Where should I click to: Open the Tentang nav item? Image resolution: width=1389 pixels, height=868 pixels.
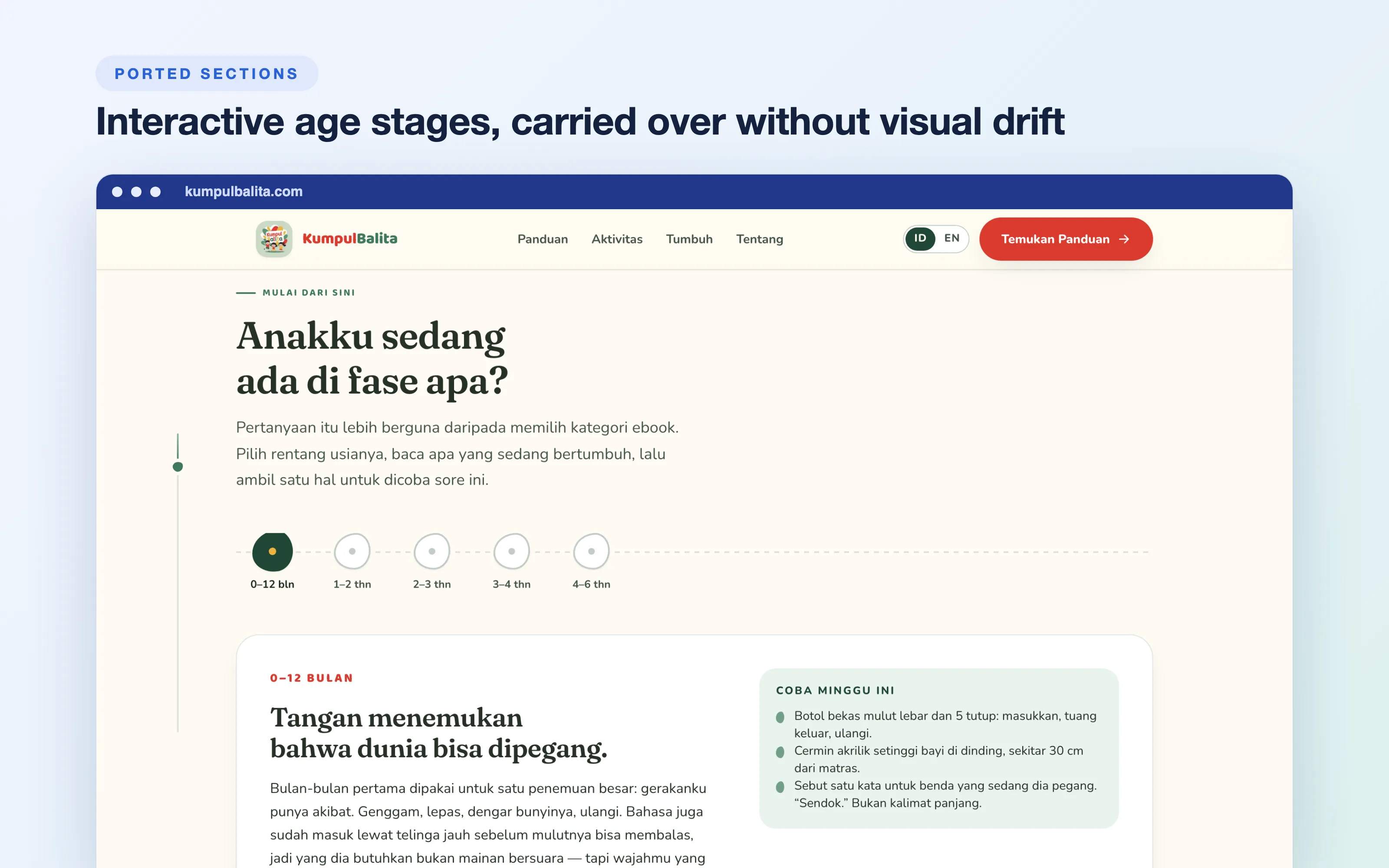[759, 240]
